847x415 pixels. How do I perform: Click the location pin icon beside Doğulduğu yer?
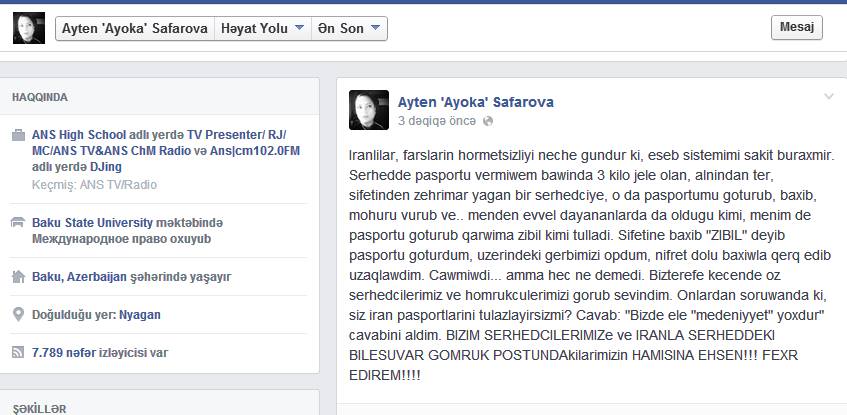click(18, 314)
